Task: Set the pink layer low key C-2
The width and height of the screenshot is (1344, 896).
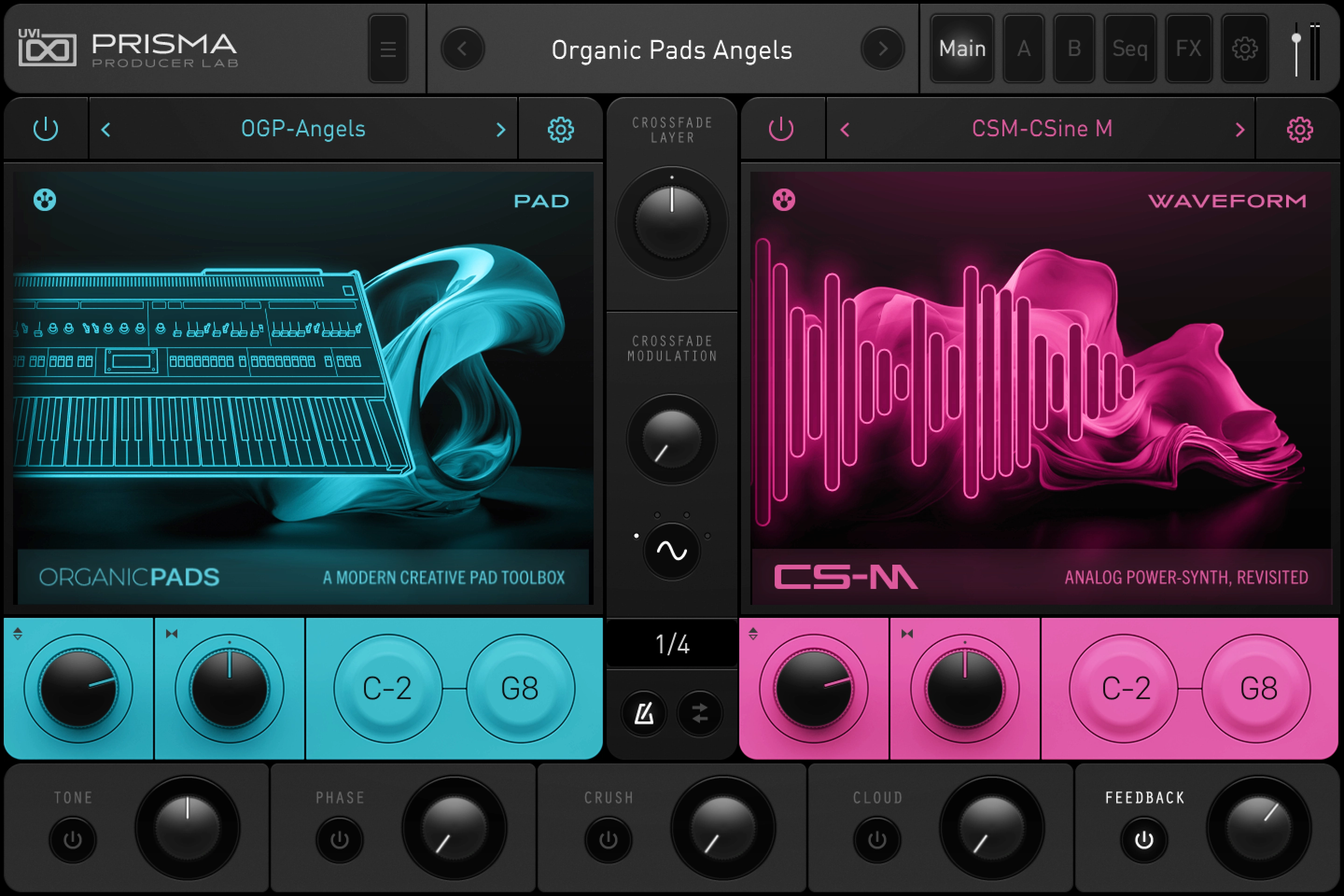Action: click(x=1123, y=689)
